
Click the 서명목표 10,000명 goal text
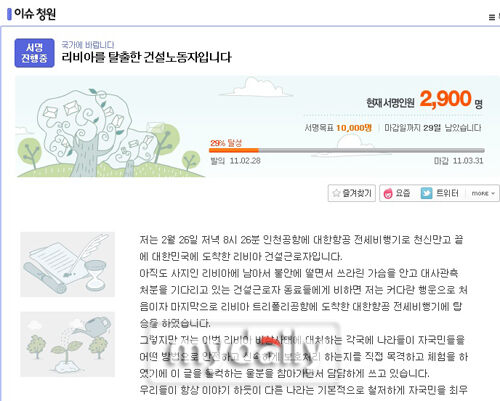pyautogui.click(x=338, y=128)
